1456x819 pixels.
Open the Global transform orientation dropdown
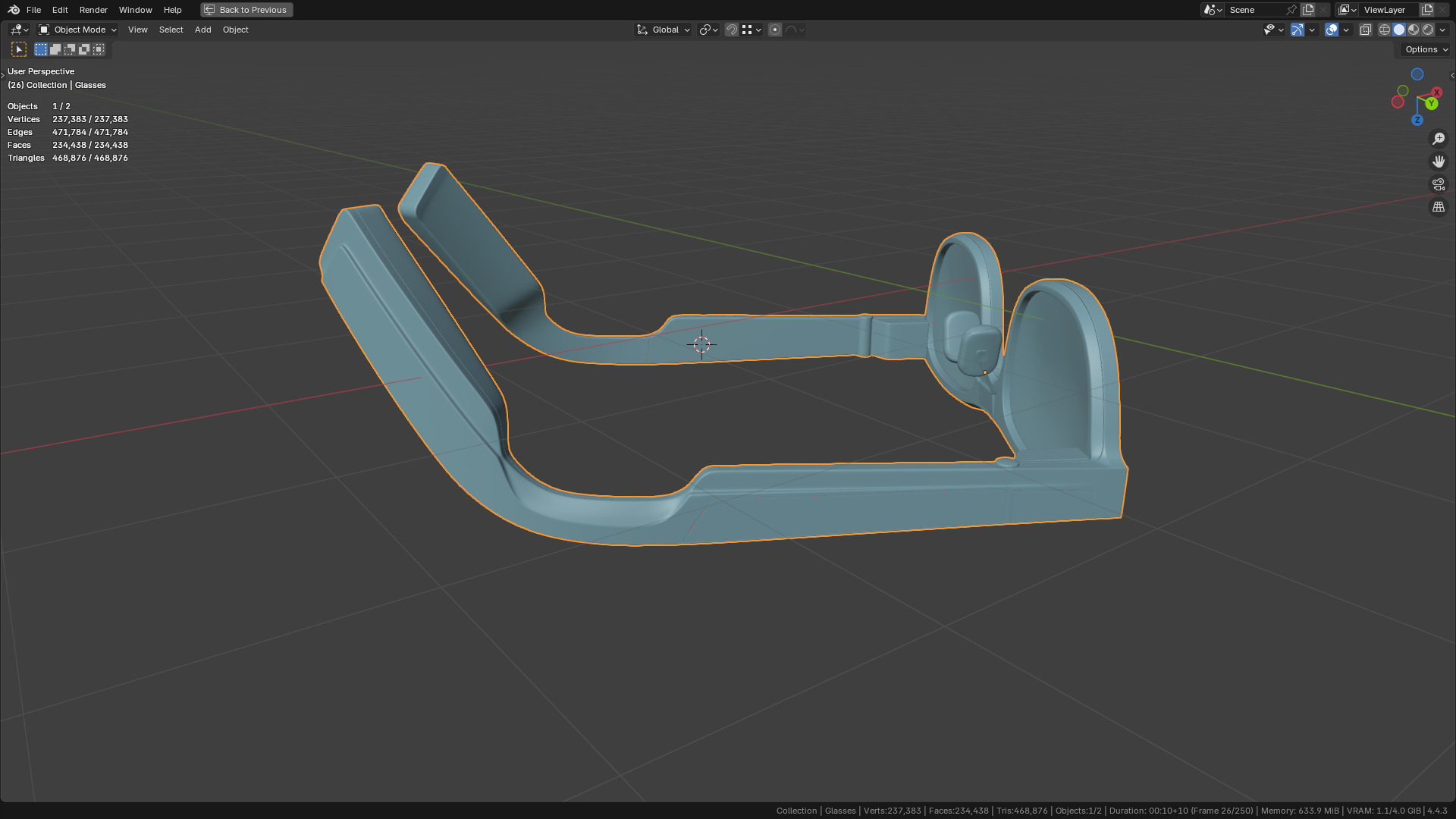click(x=664, y=30)
